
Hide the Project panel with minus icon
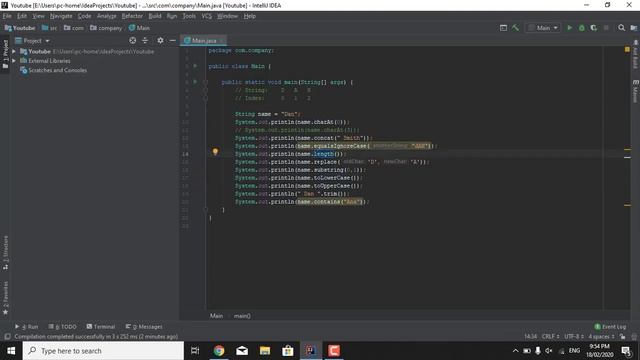tap(173, 40)
